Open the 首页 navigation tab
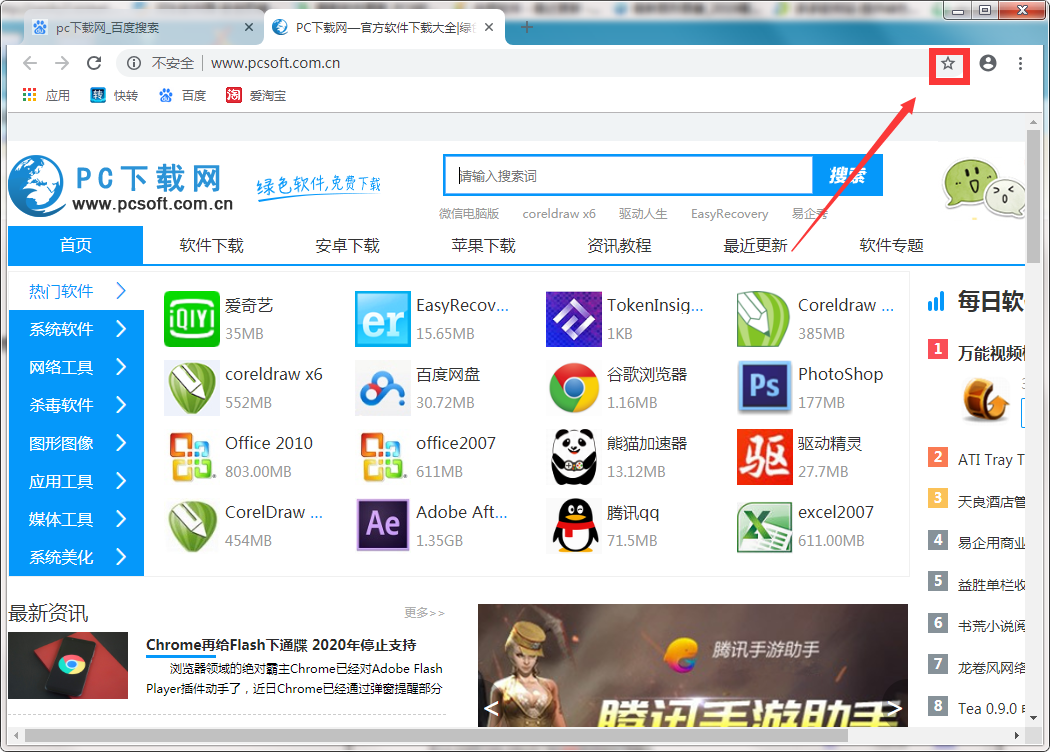Image resolution: width=1050 pixels, height=752 pixels. coord(76,245)
